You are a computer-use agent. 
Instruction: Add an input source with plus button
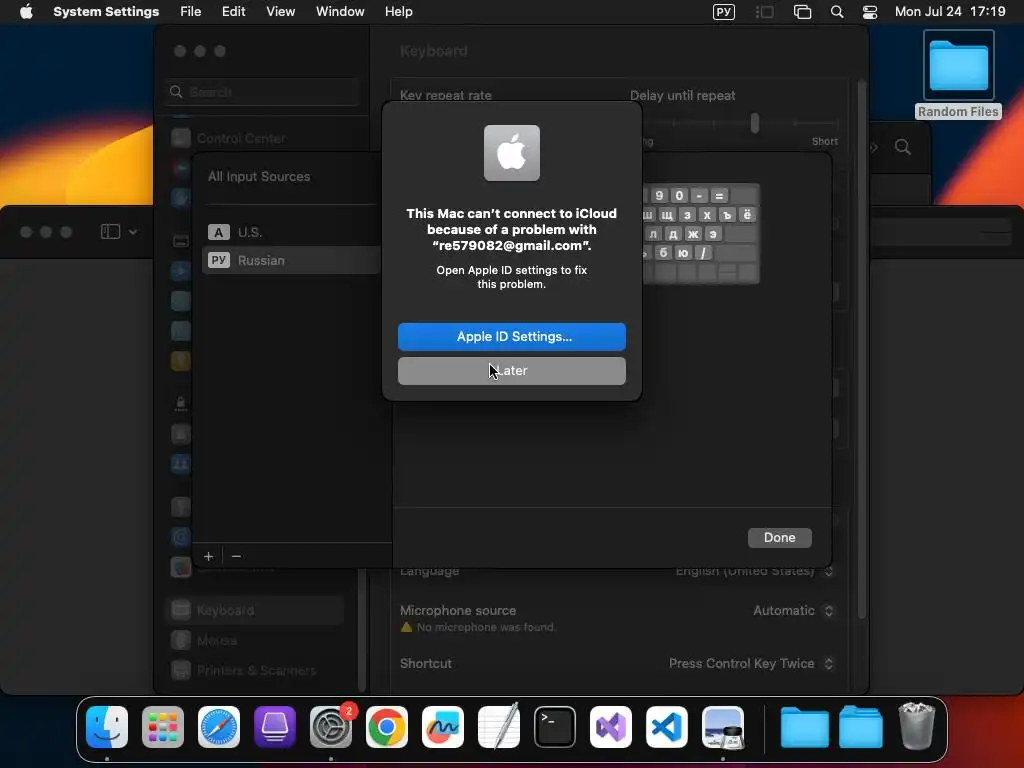(208, 556)
